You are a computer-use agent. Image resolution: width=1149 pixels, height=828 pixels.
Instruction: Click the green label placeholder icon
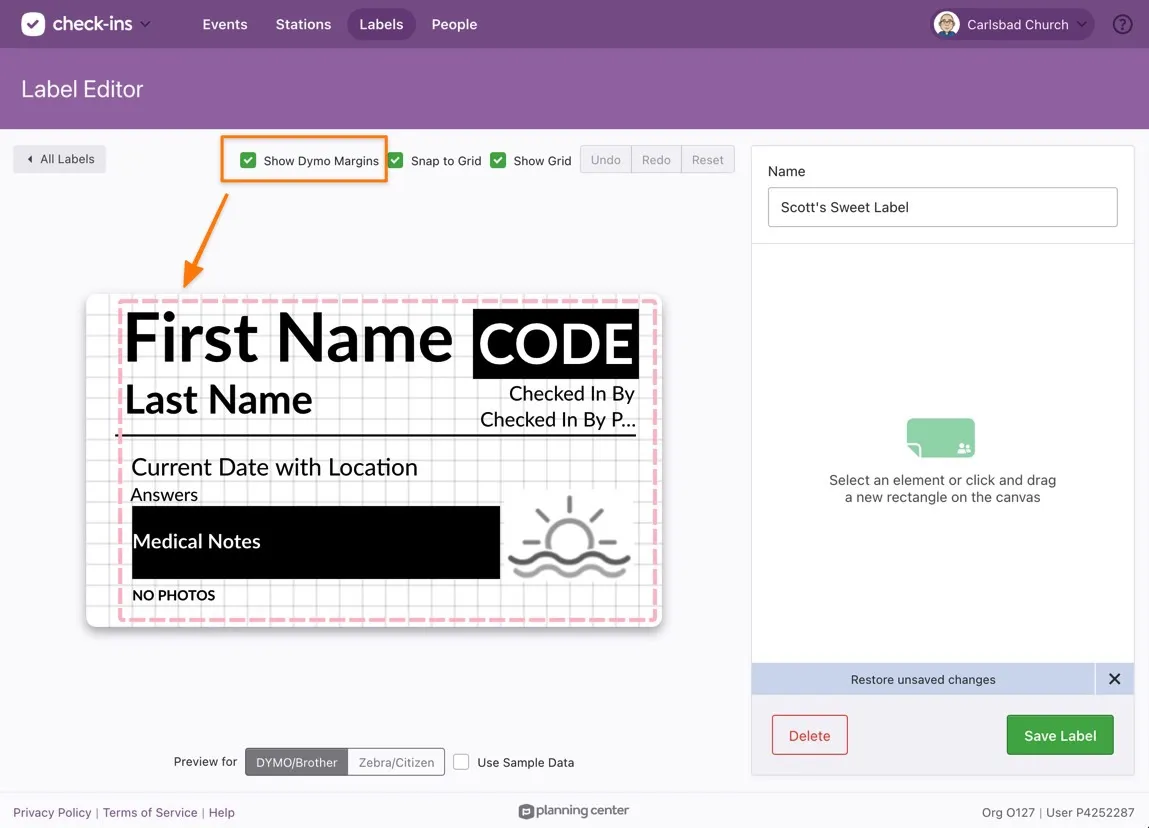pos(941,438)
